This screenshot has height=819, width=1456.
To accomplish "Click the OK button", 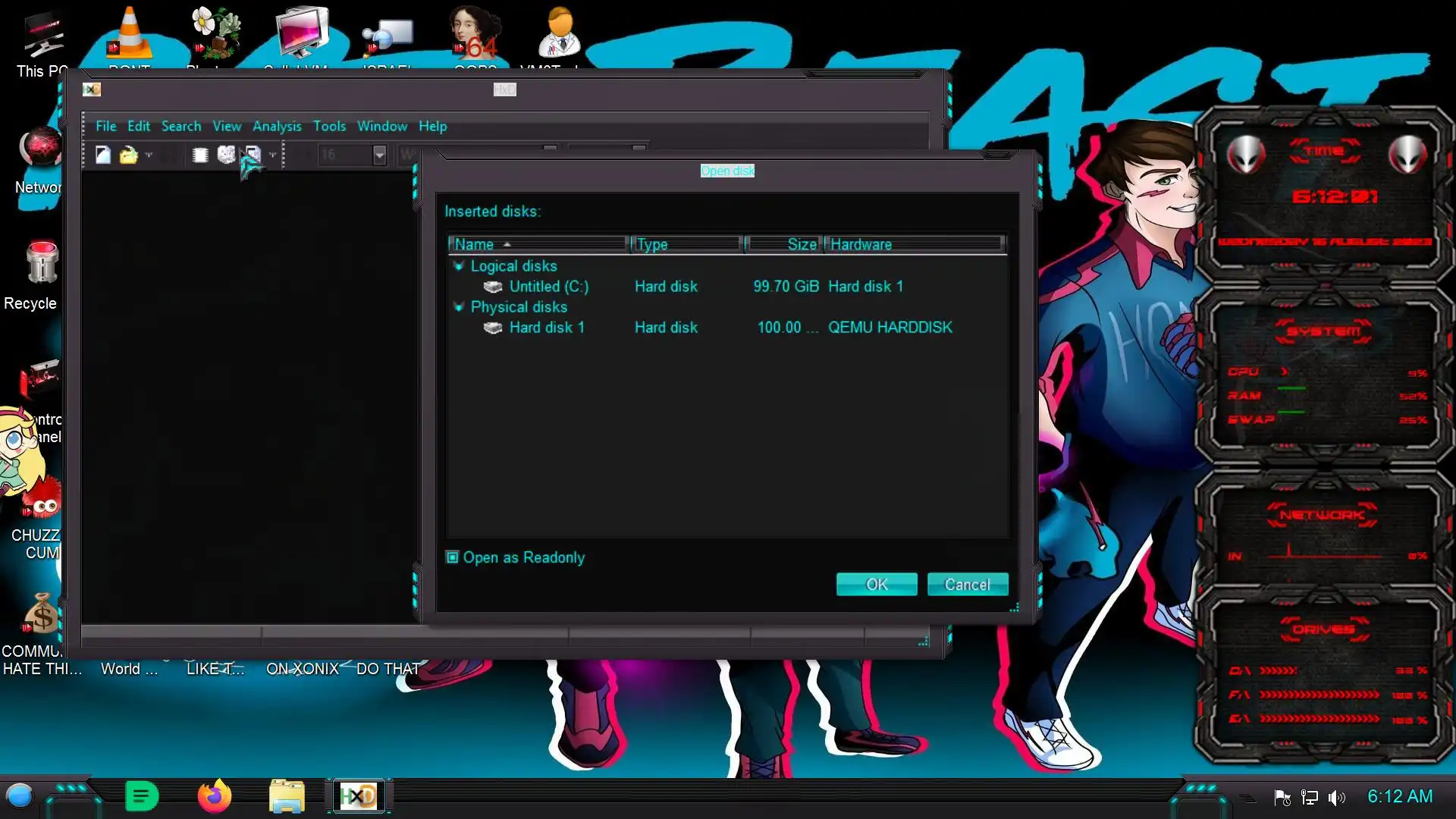I will tap(876, 584).
